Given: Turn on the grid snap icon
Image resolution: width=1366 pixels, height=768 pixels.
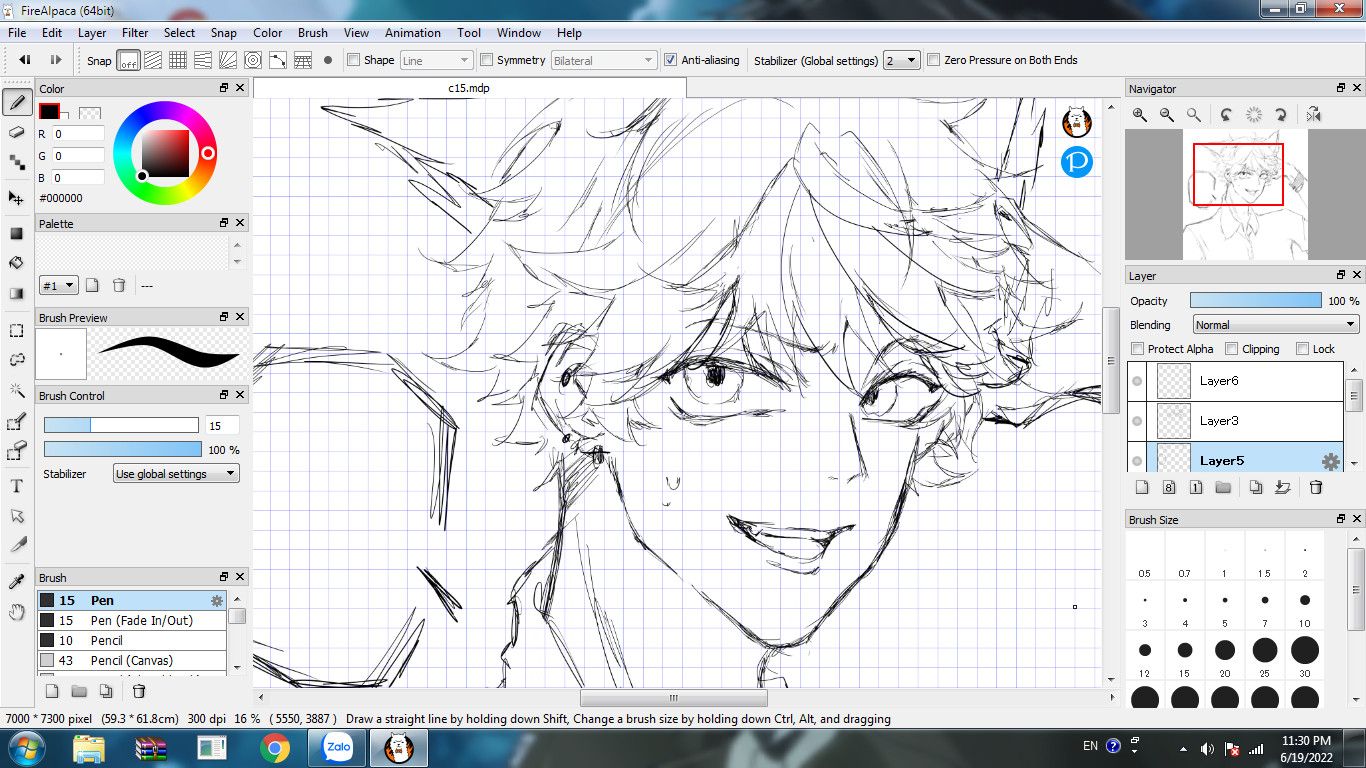Looking at the screenshot, I should (x=178, y=60).
